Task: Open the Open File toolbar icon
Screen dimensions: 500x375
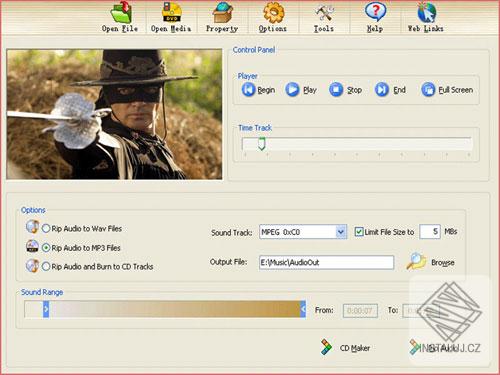Action: point(121,12)
